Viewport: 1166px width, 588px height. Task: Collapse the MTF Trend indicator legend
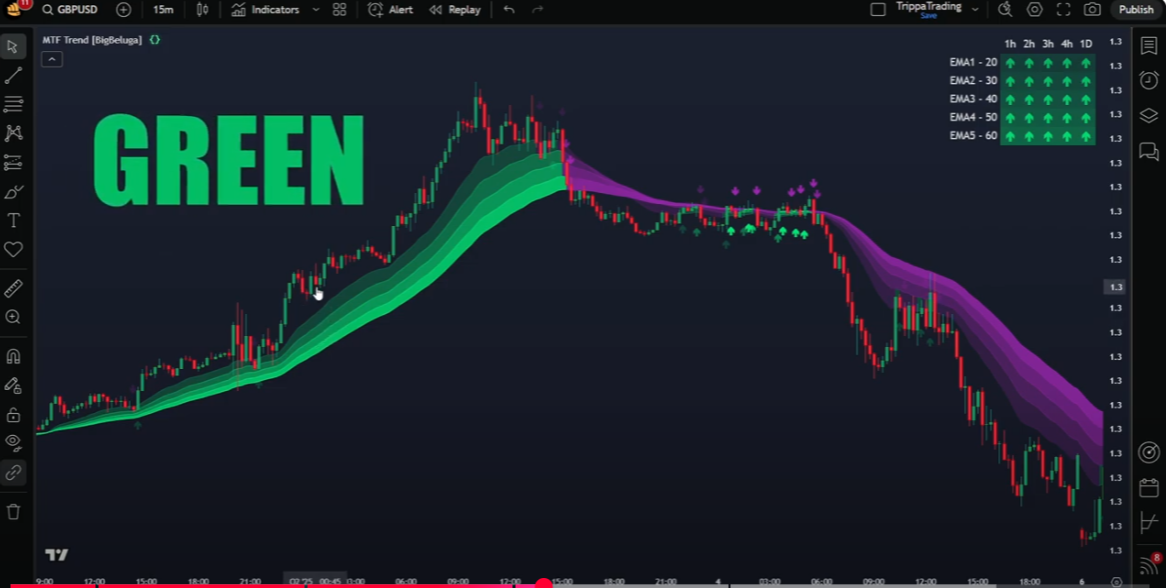(x=52, y=59)
